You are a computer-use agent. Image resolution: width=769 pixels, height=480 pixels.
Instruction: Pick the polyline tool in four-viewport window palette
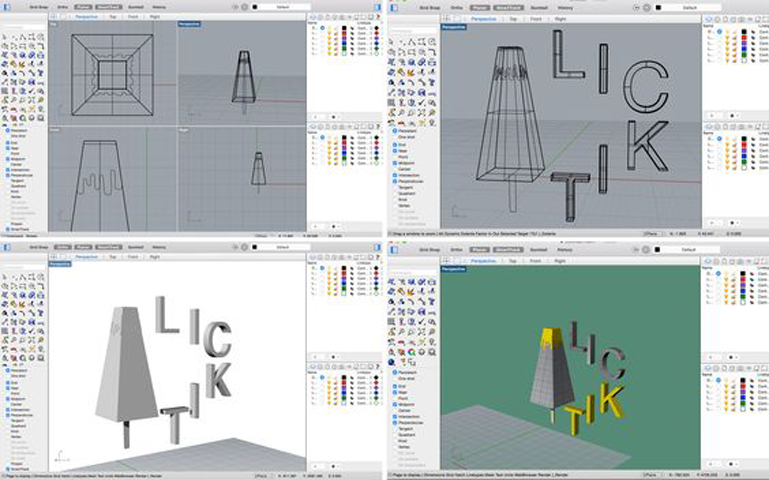(23, 37)
